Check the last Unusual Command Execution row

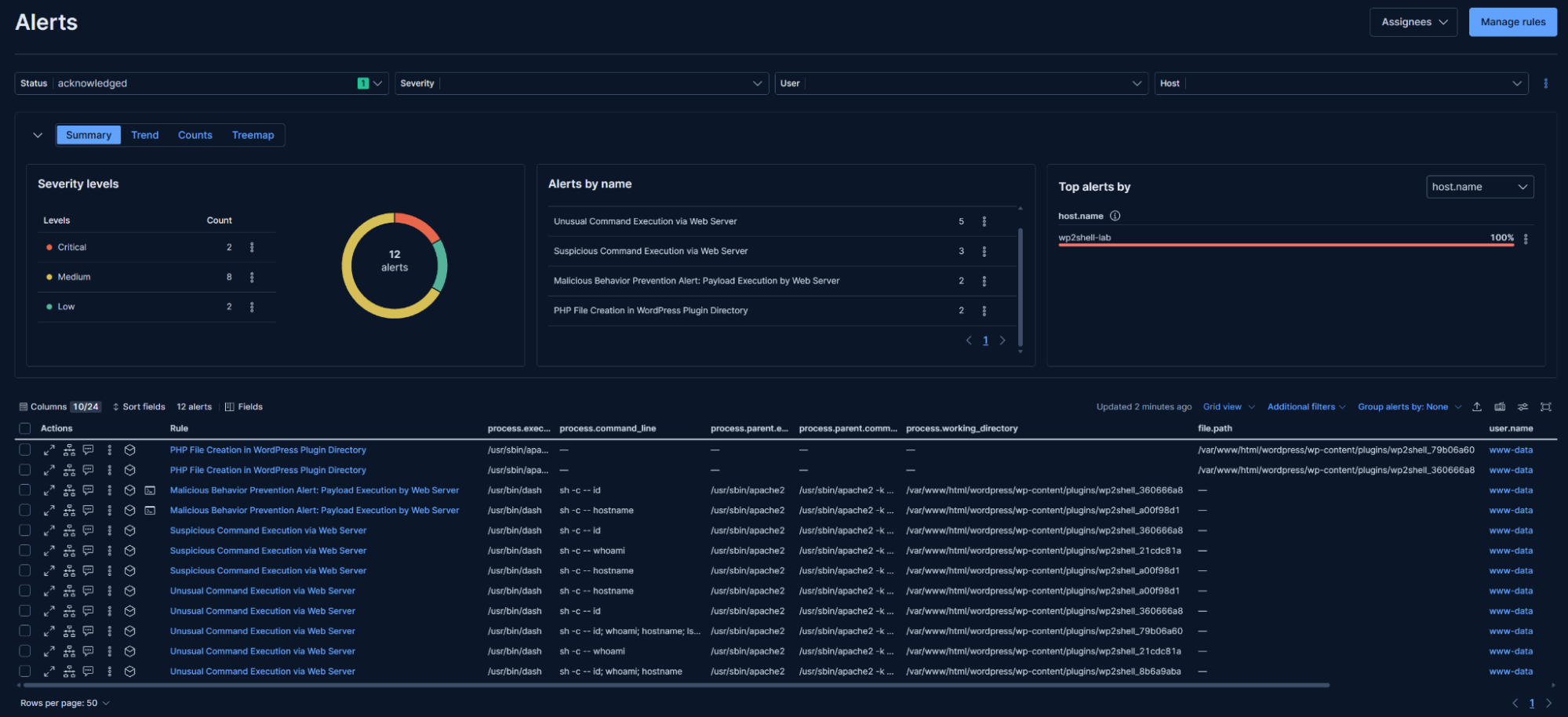tap(25, 672)
